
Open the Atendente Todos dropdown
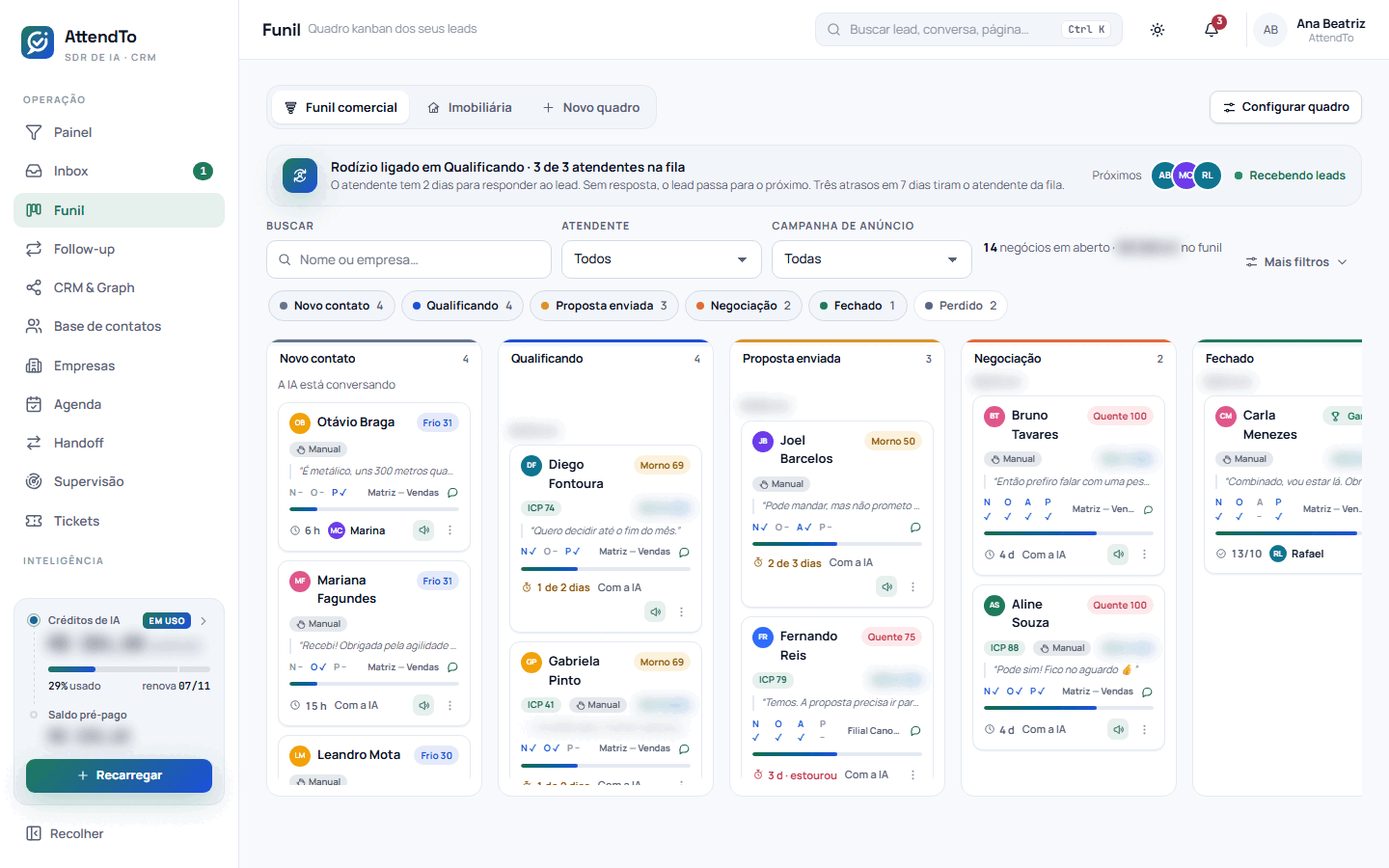[661, 259]
